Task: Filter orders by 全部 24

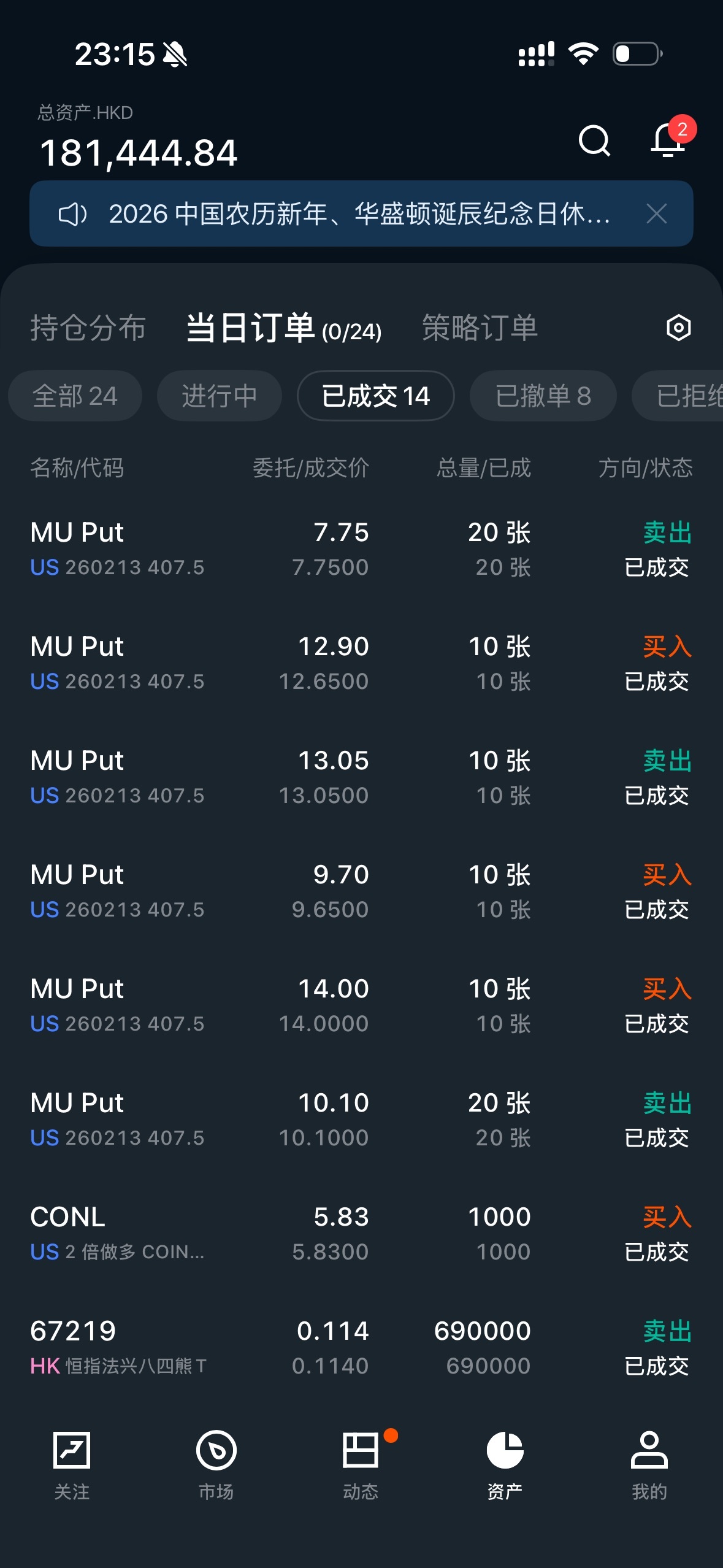Action: pos(75,396)
